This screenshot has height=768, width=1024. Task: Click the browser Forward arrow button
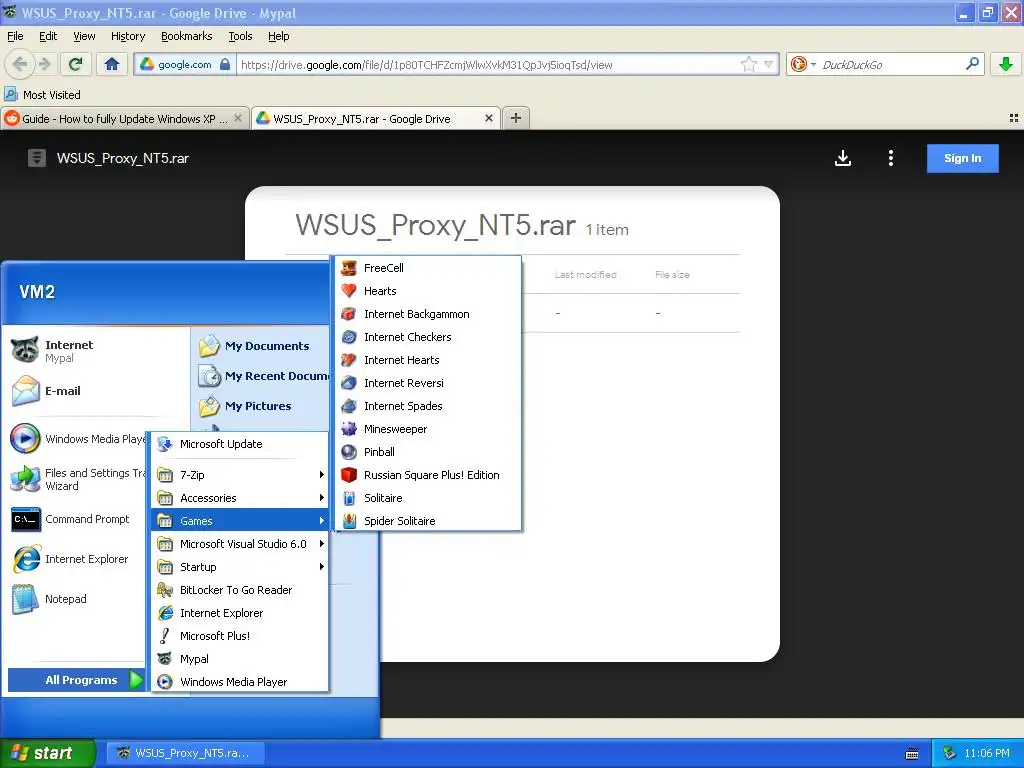(44, 64)
